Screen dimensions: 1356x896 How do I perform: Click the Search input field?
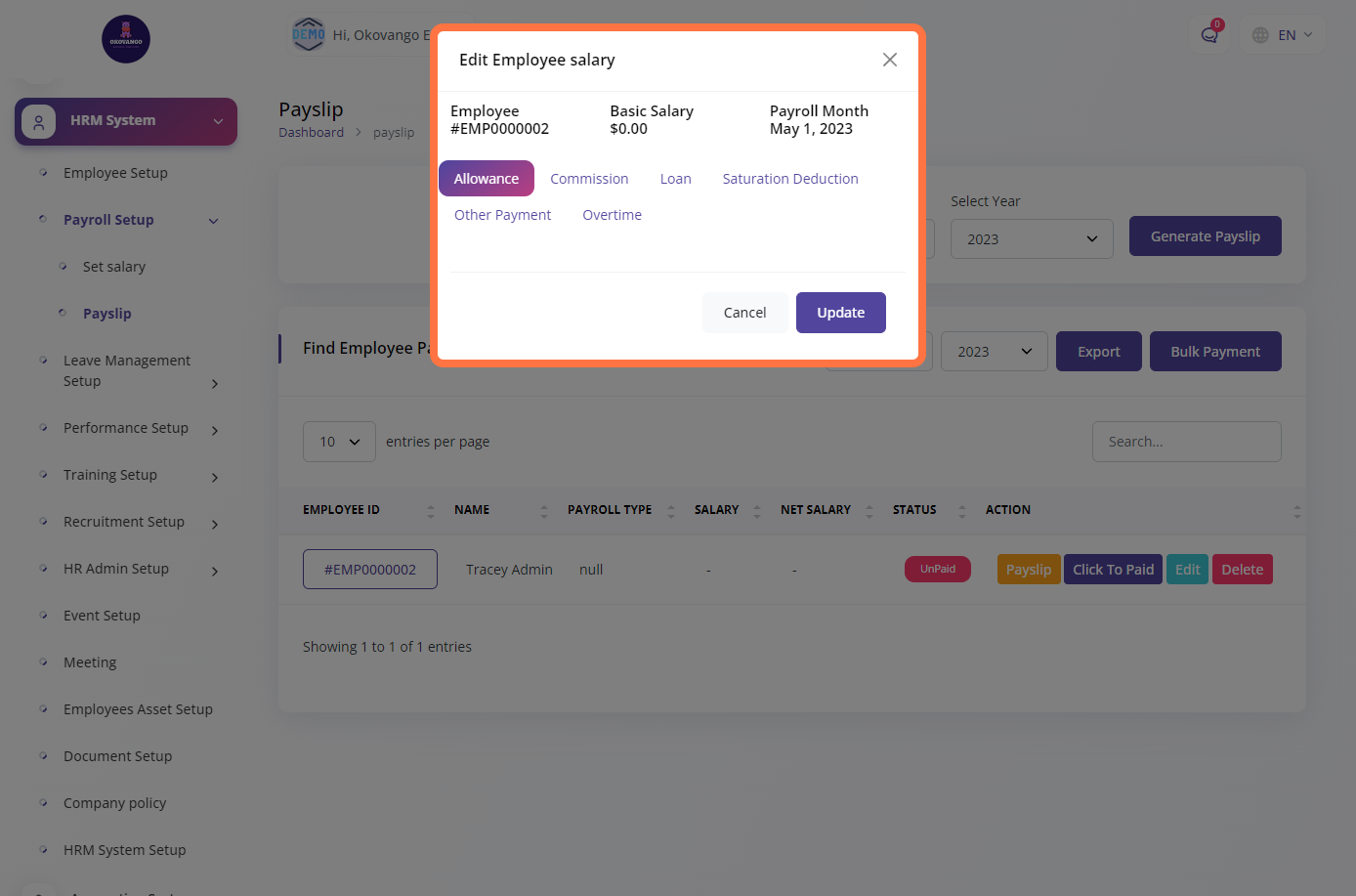click(x=1186, y=442)
